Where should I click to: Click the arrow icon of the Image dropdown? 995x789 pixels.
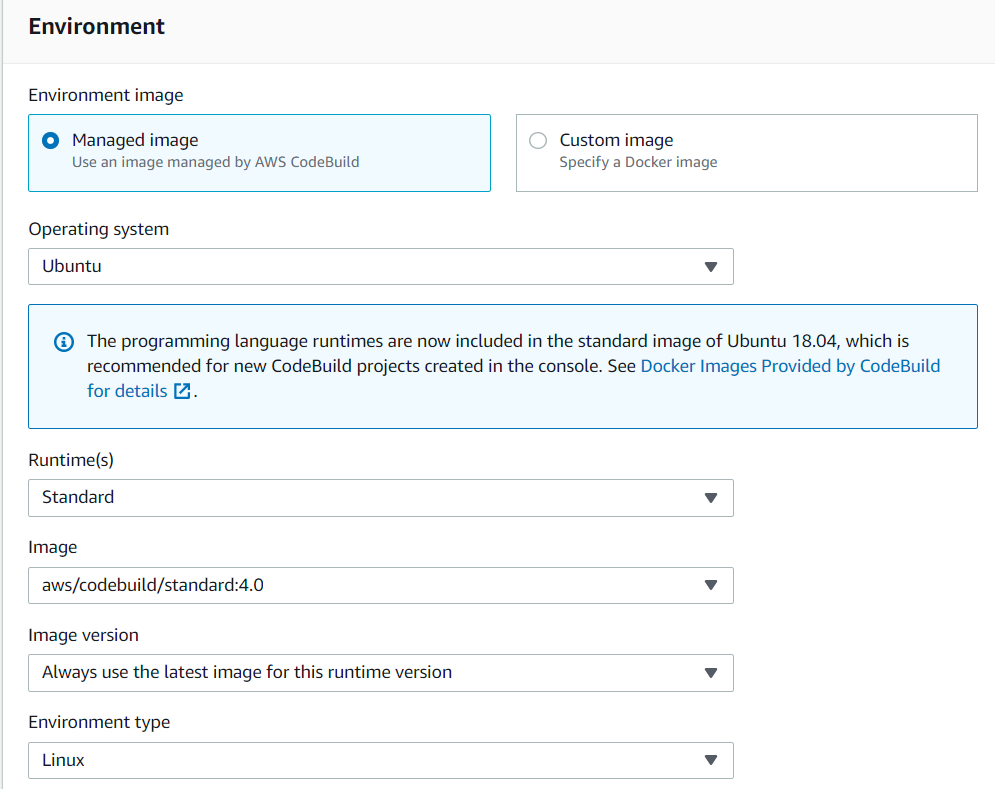click(711, 585)
